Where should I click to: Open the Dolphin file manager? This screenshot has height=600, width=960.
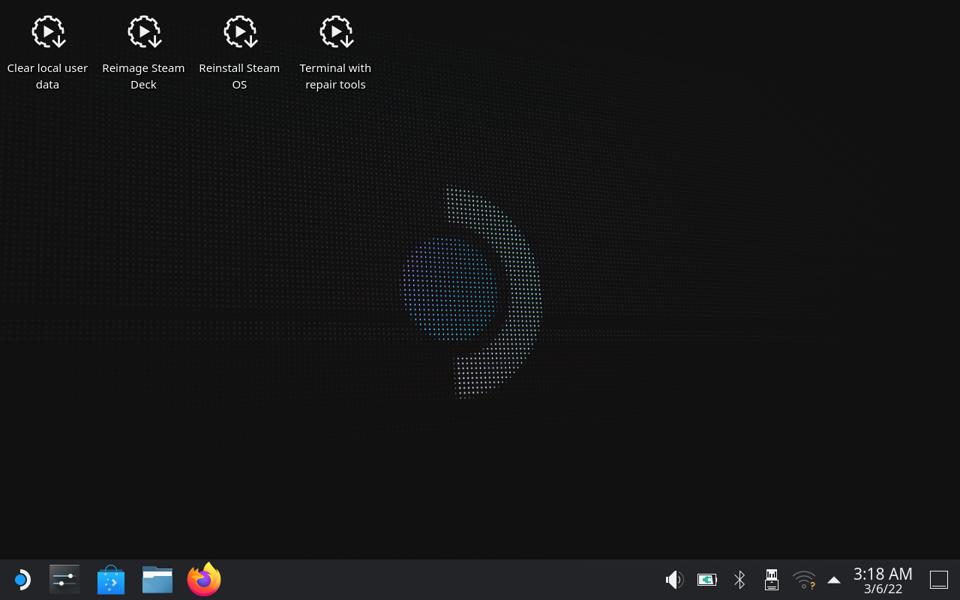tap(157, 579)
